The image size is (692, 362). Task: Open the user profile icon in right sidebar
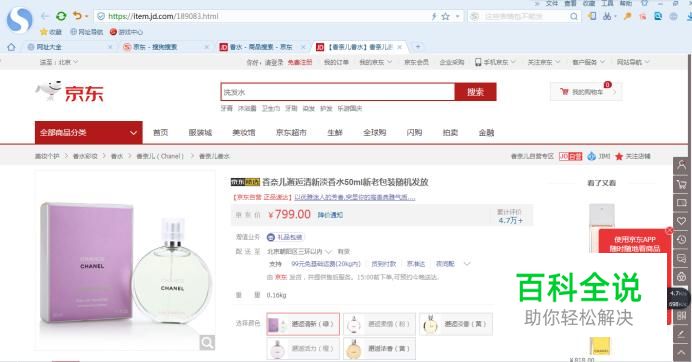pos(682,165)
